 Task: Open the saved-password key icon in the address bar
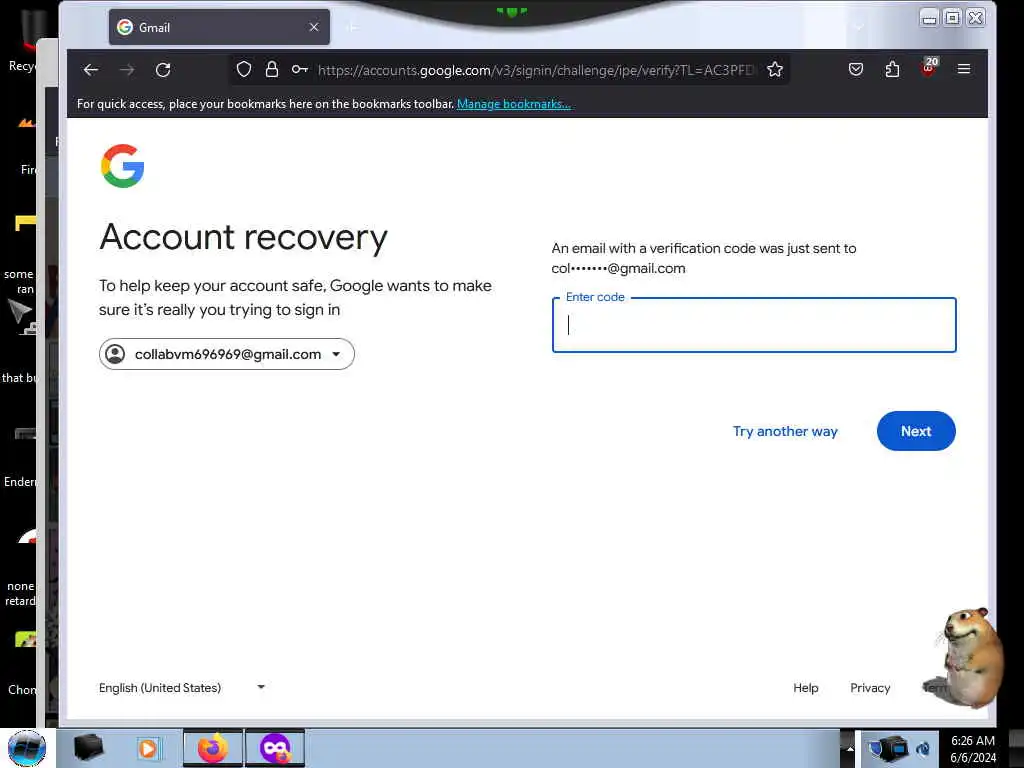[300, 69]
